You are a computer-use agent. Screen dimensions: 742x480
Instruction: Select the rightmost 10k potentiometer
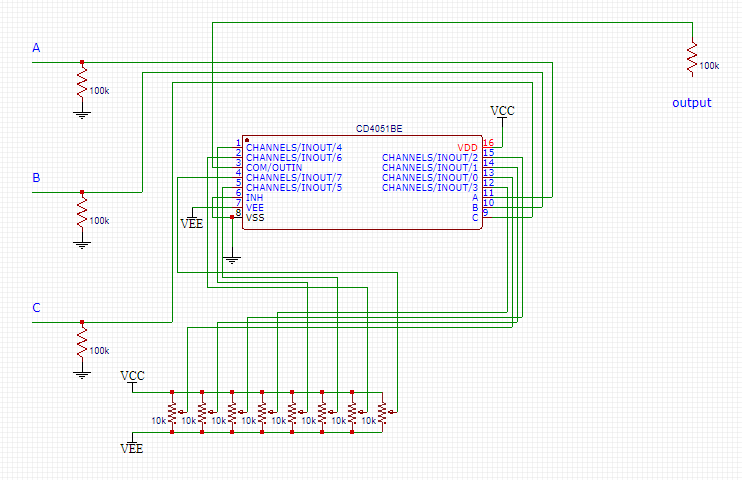382,411
